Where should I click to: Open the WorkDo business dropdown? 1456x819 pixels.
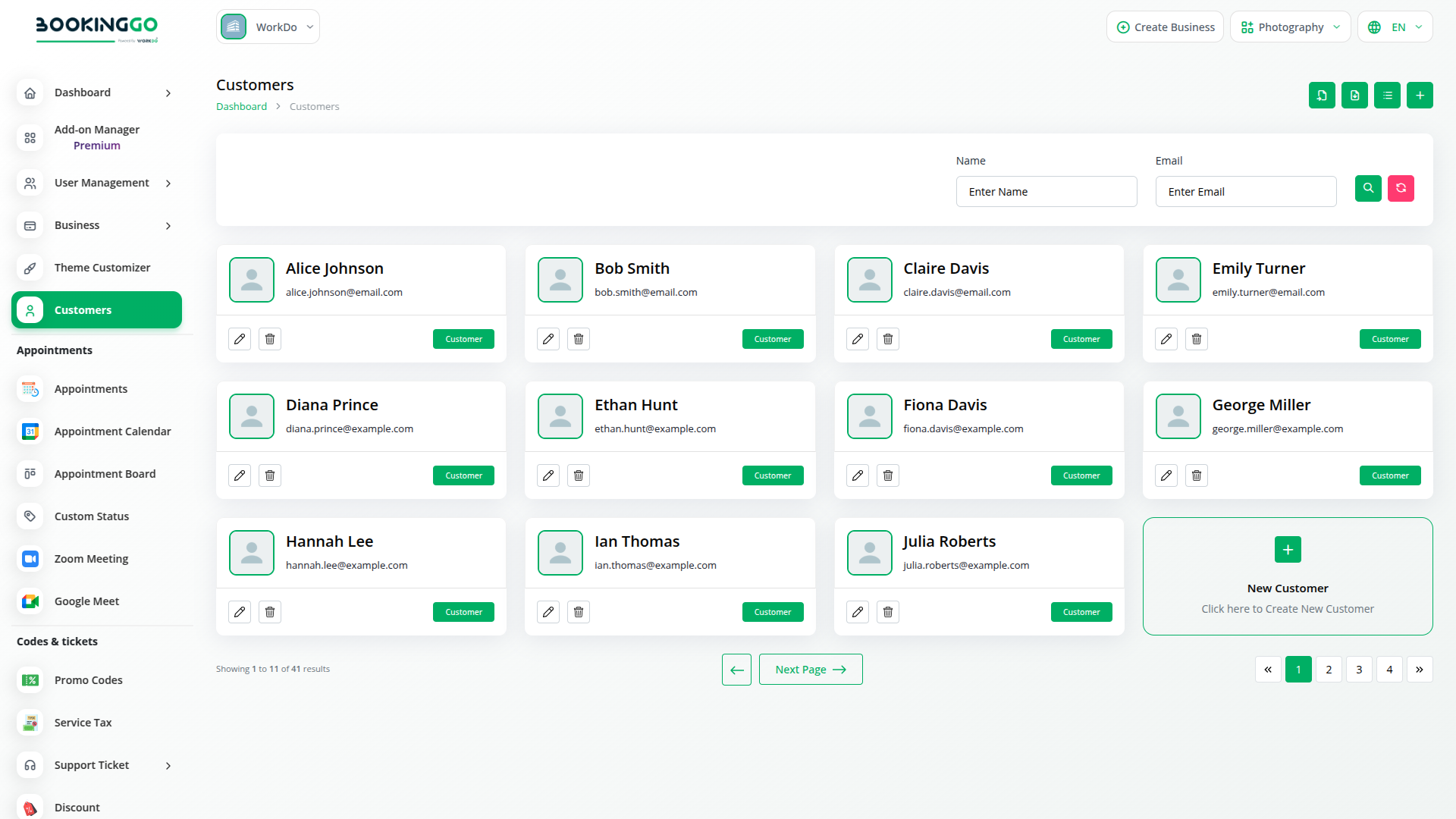click(x=268, y=27)
